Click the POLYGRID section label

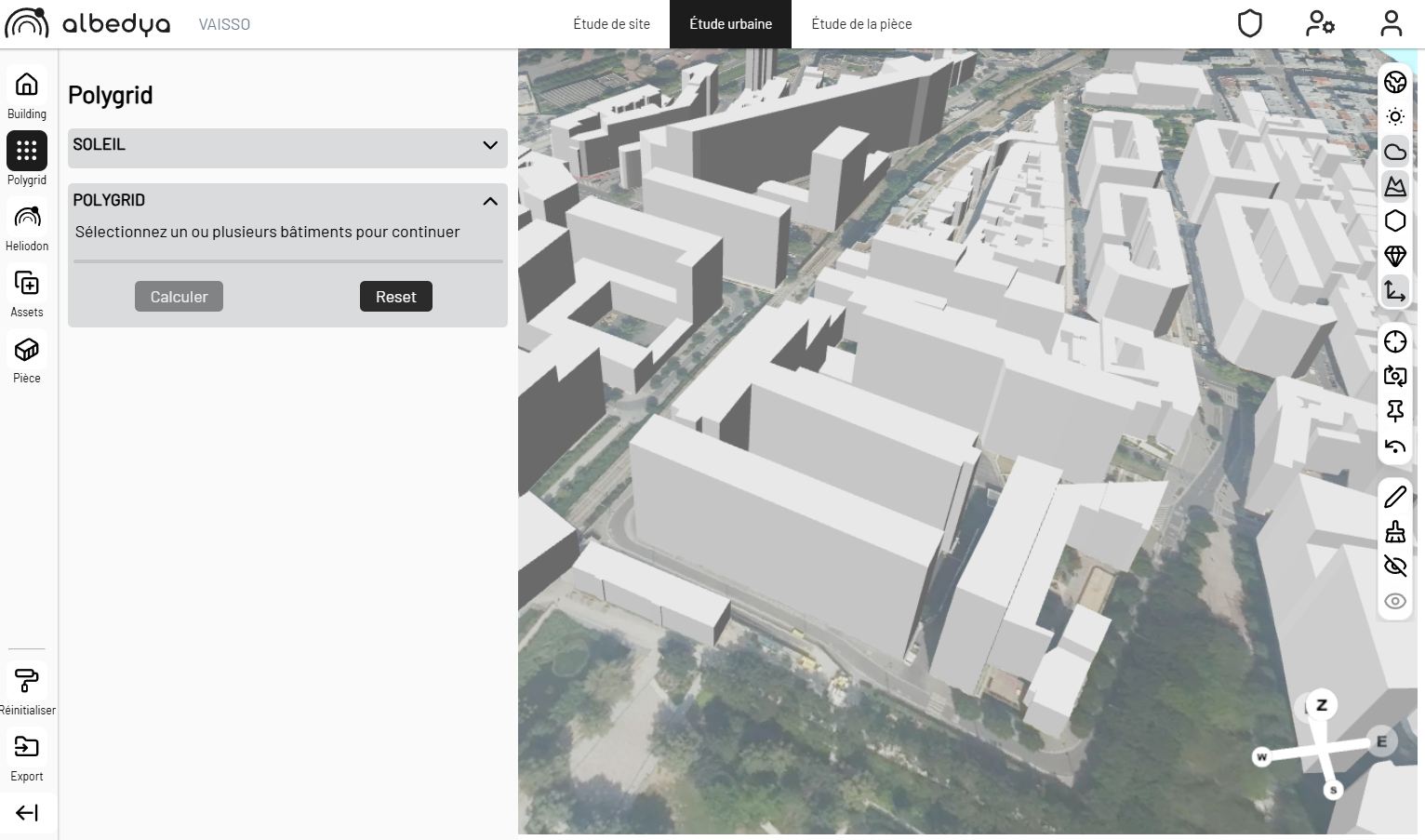coord(109,200)
